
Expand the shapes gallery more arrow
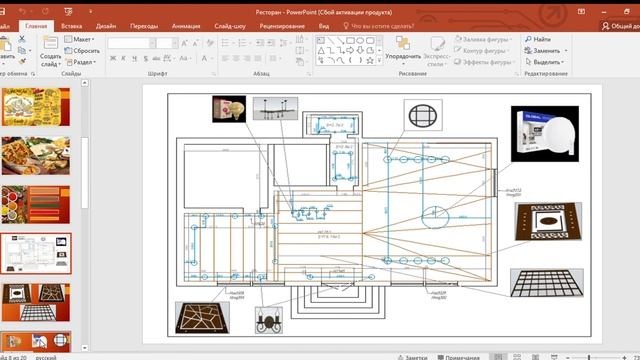379,60
